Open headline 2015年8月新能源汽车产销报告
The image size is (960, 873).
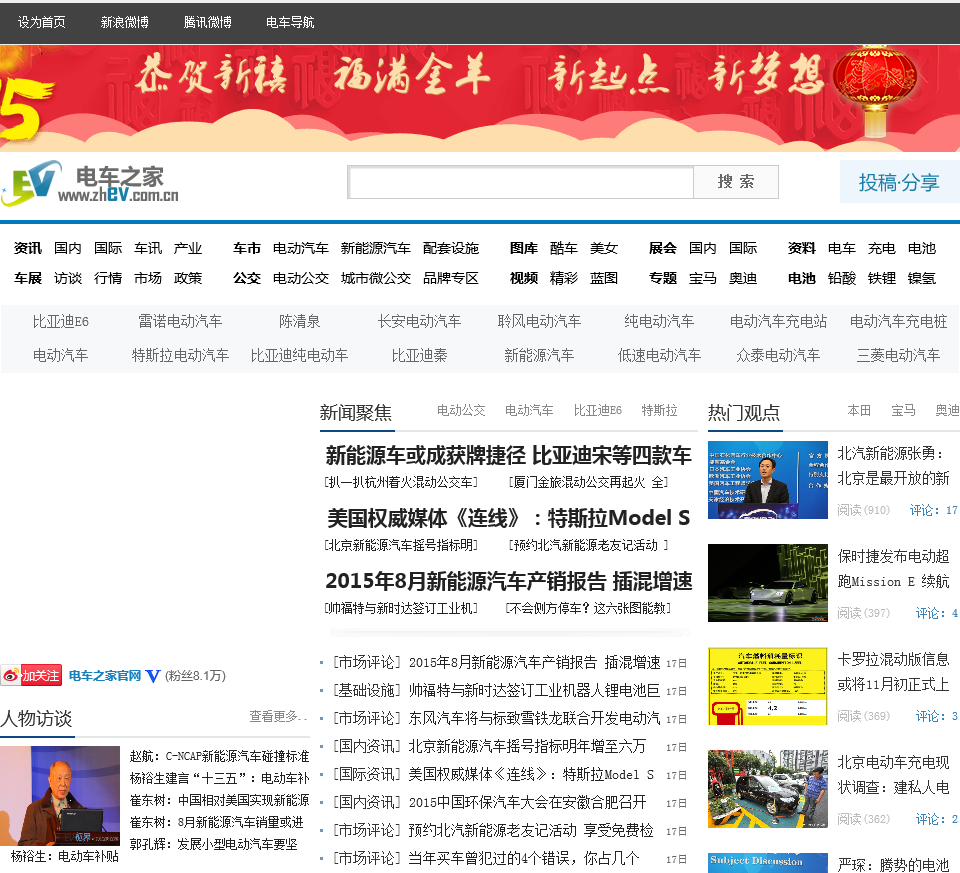(x=508, y=581)
